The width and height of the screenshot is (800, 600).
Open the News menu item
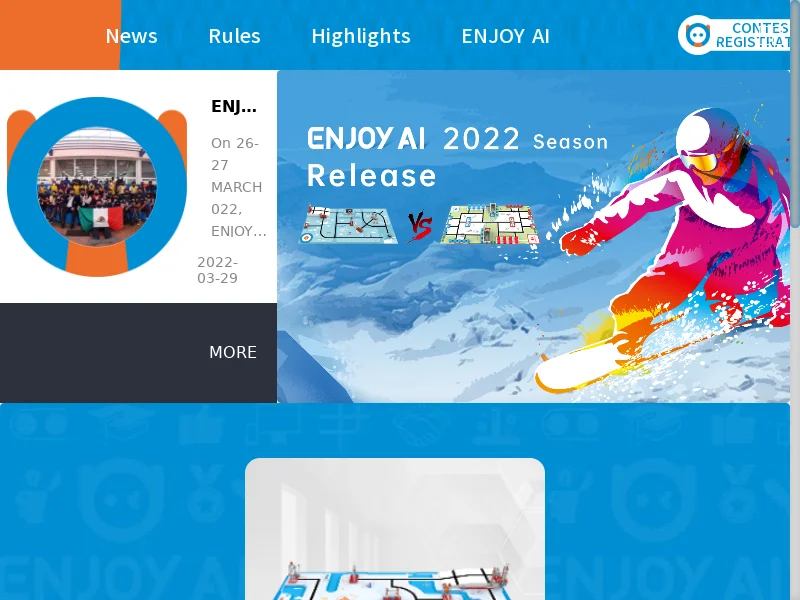(131, 36)
